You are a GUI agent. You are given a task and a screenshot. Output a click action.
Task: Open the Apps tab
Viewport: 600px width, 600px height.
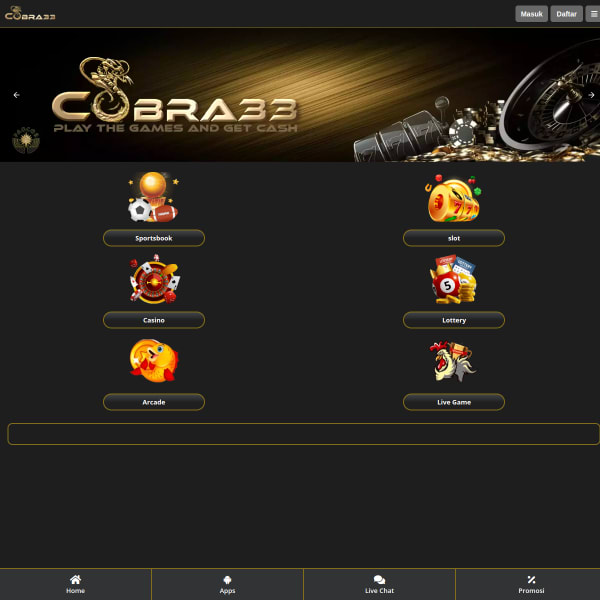point(227,584)
